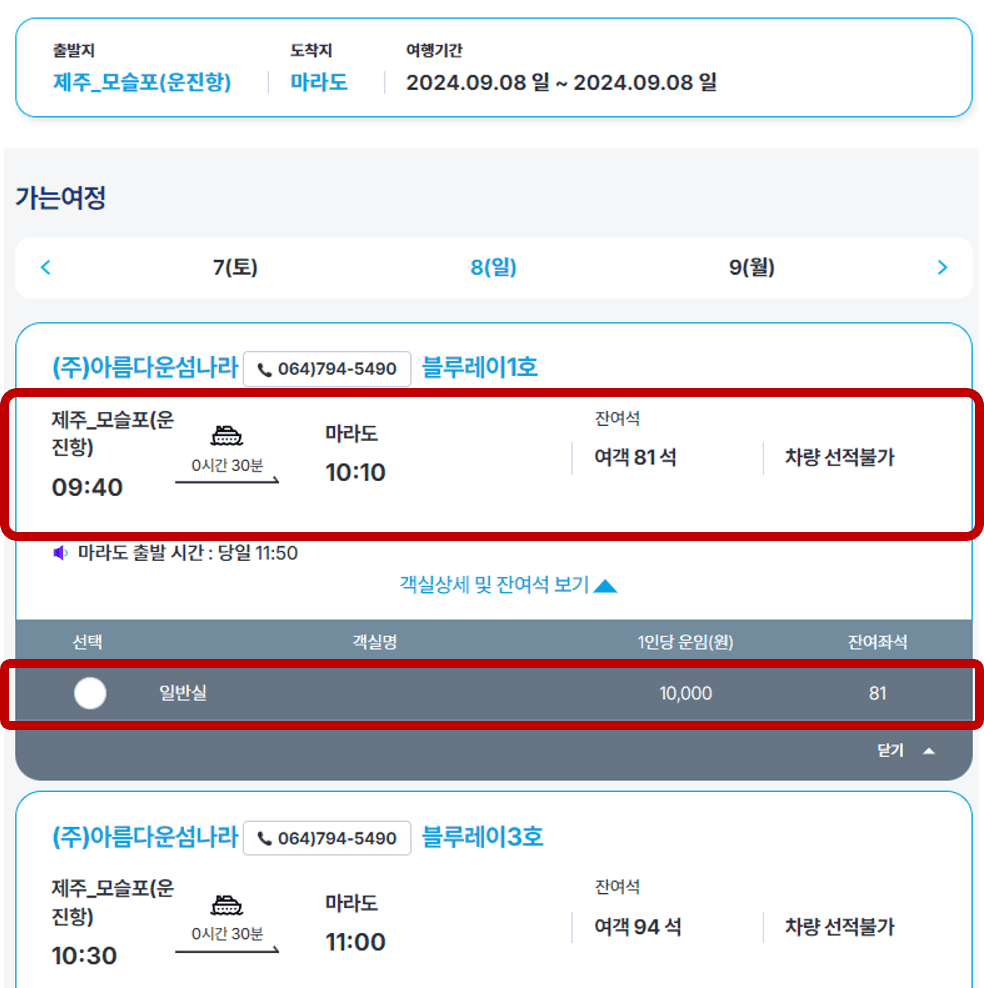Click the phone icon in 블루레이3호 contact button
Screen dimensions: 984x988
click(x=266, y=838)
